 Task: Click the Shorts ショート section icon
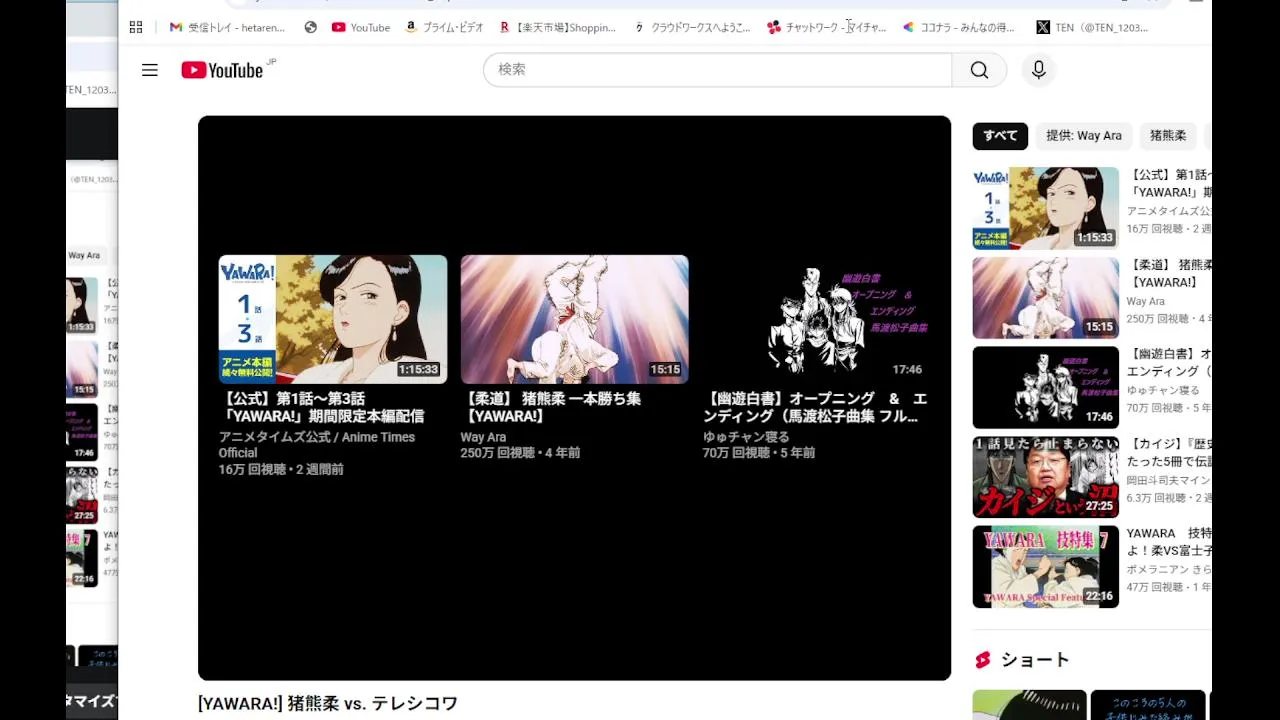(983, 660)
